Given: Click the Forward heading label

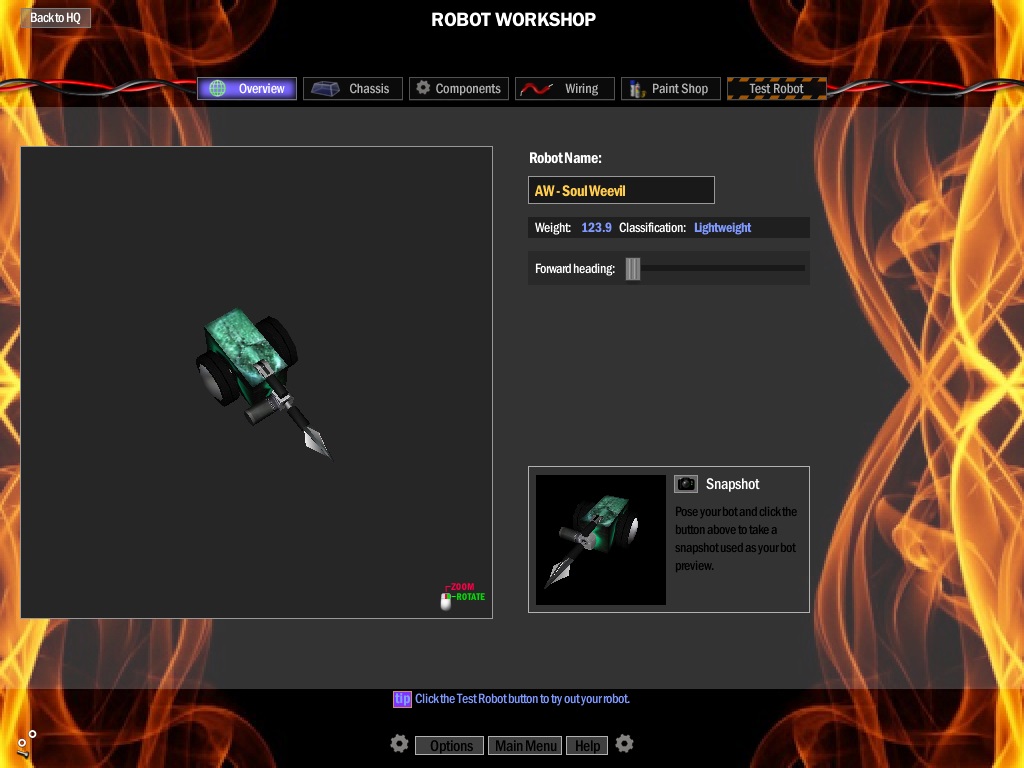Looking at the screenshot, I should click(575, 268).
